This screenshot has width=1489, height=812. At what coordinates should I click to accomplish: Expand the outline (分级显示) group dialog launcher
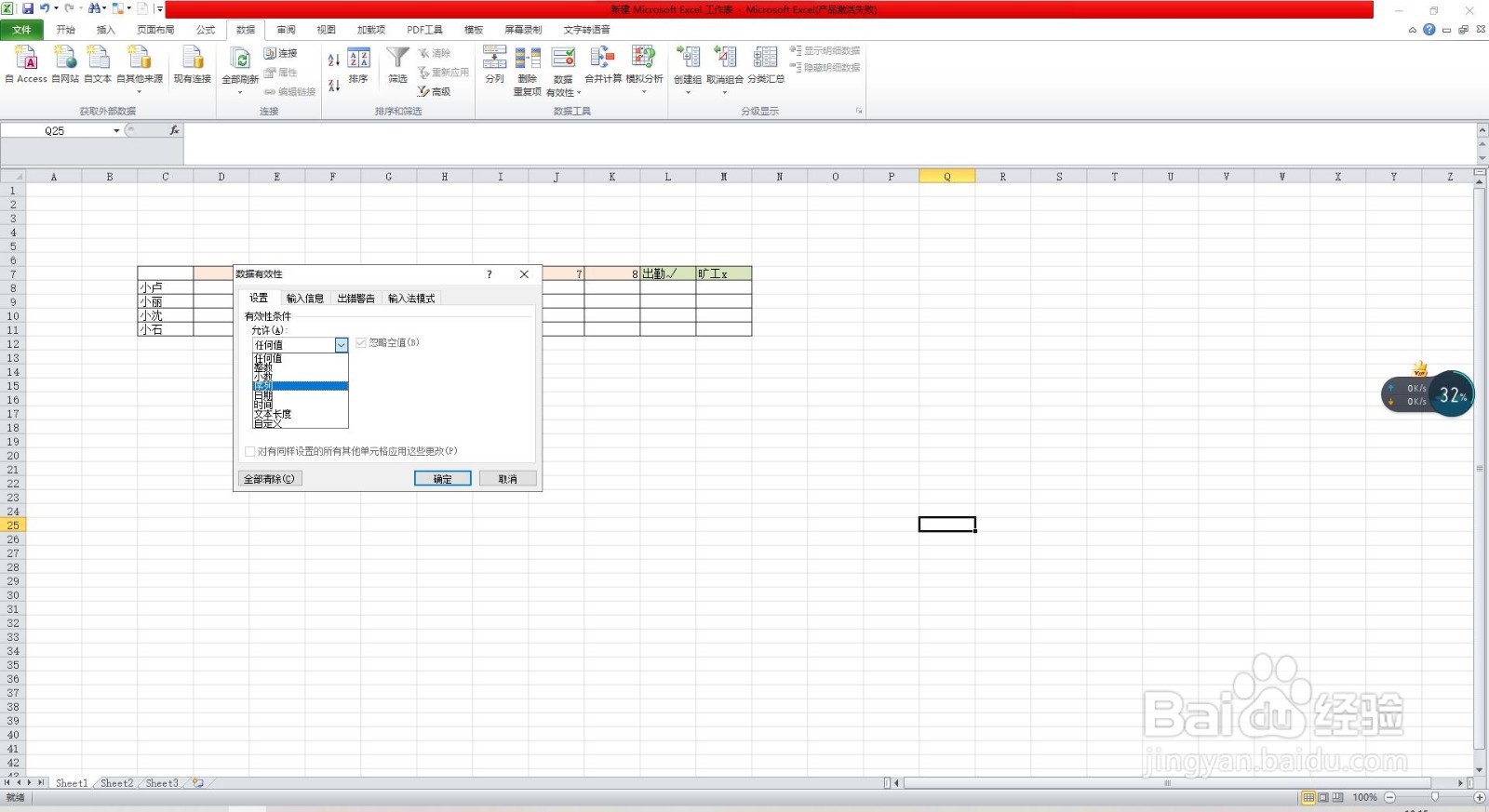point(859,111)
